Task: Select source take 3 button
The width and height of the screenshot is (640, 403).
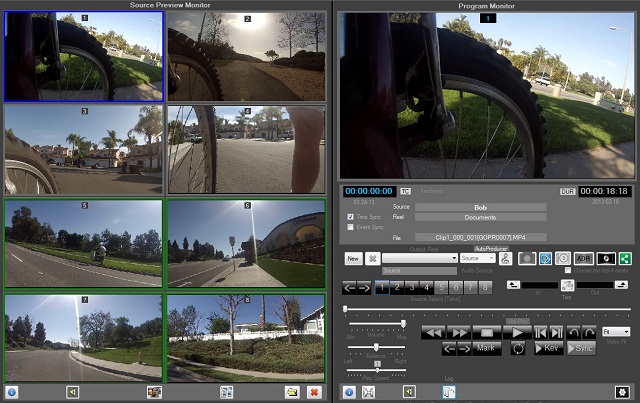Action: [412, 287]
